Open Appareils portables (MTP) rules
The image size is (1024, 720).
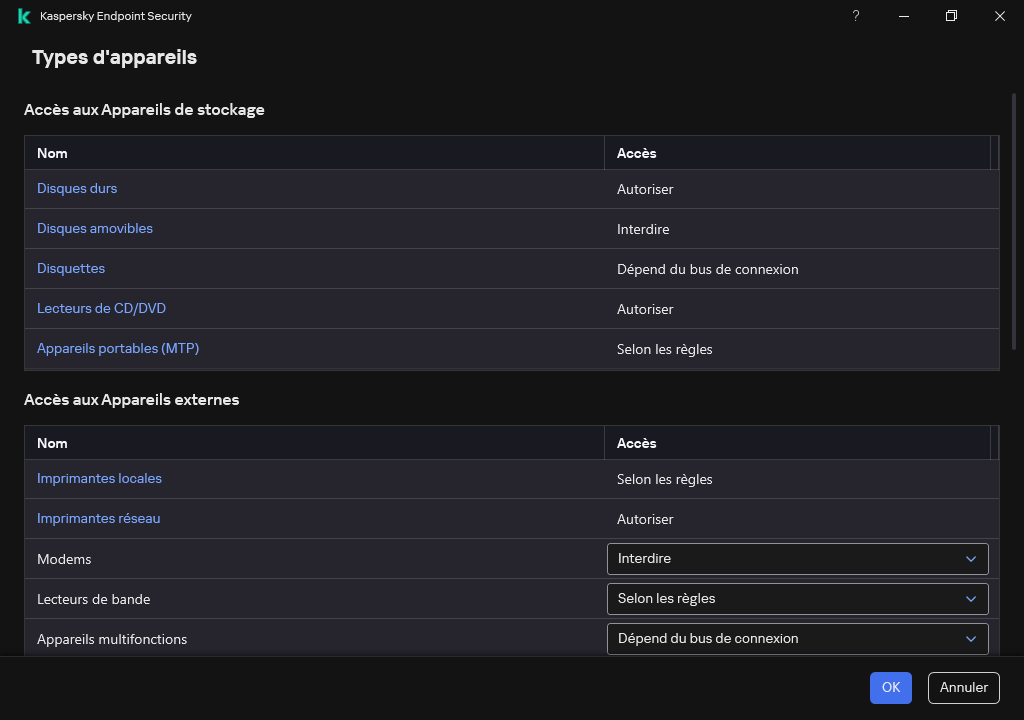[117, 348]
